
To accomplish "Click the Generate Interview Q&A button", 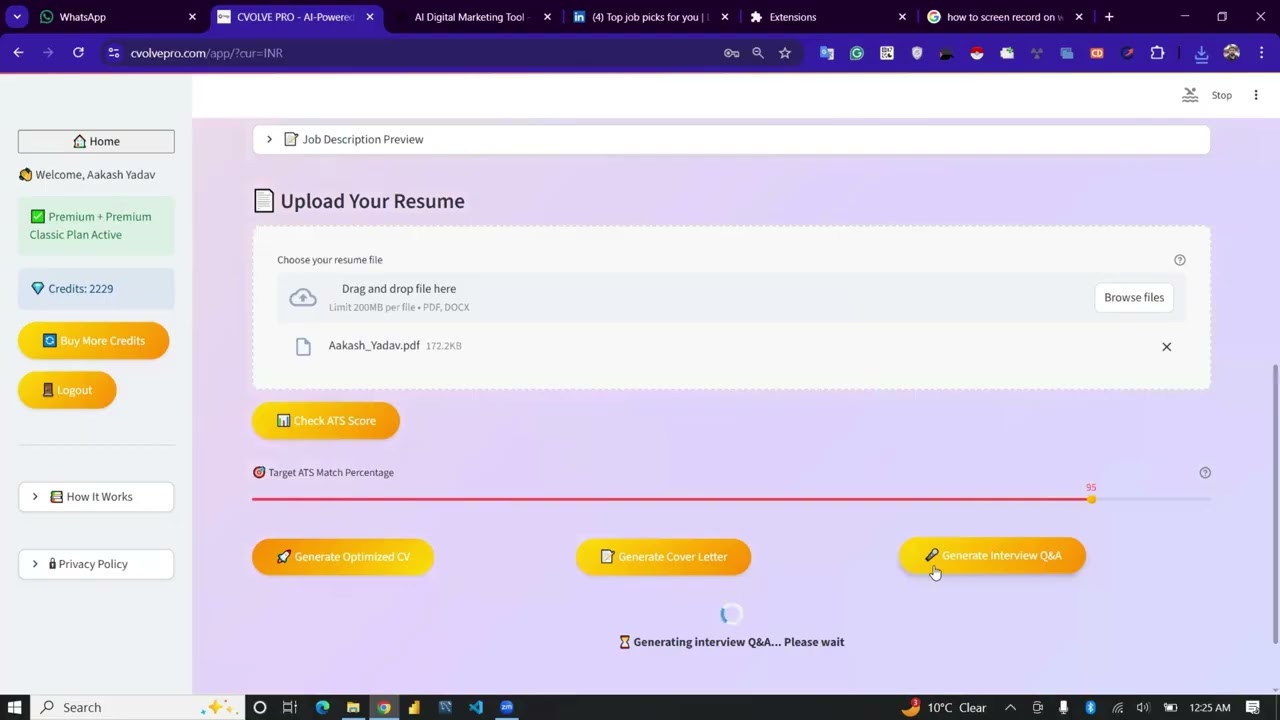I will (x=992, y=556).
